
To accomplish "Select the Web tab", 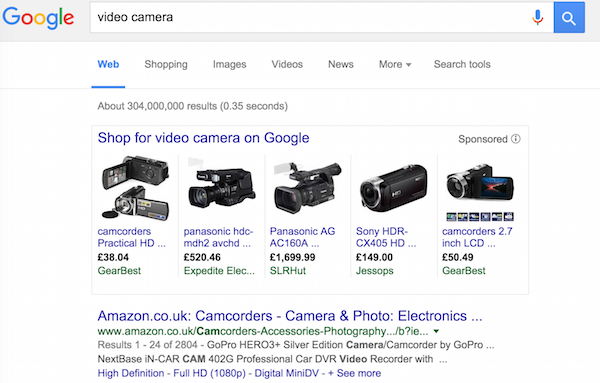I will tap(108, 64).
